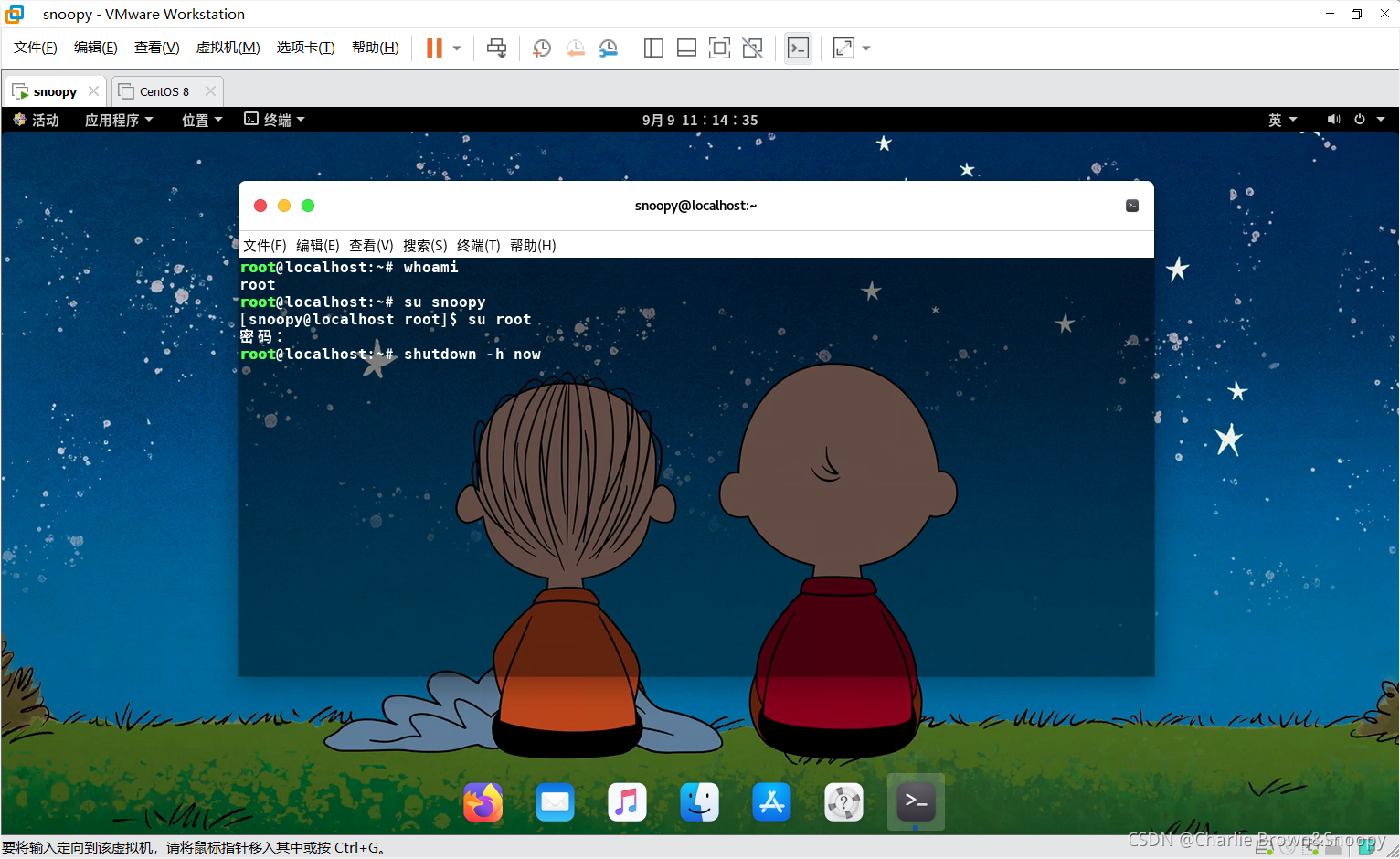The width and height of the screenshot is (1400, 859).
Task: Click the red close dot of the terminal
Action: [260, 206]
